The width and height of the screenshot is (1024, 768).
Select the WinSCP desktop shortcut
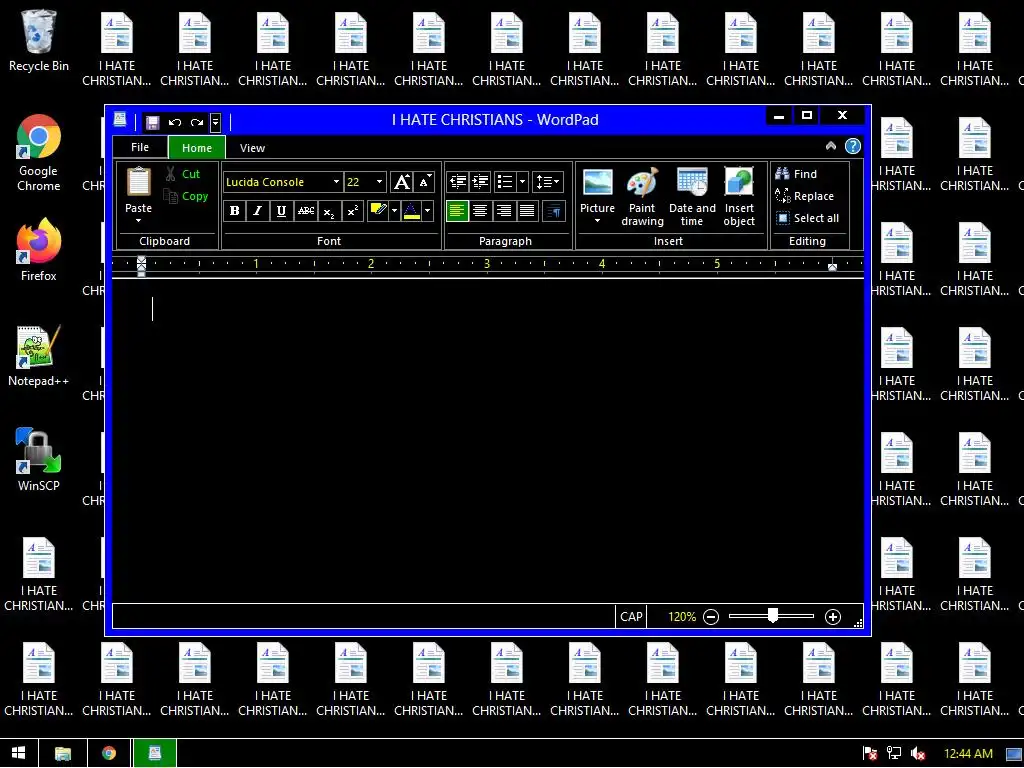39,460
